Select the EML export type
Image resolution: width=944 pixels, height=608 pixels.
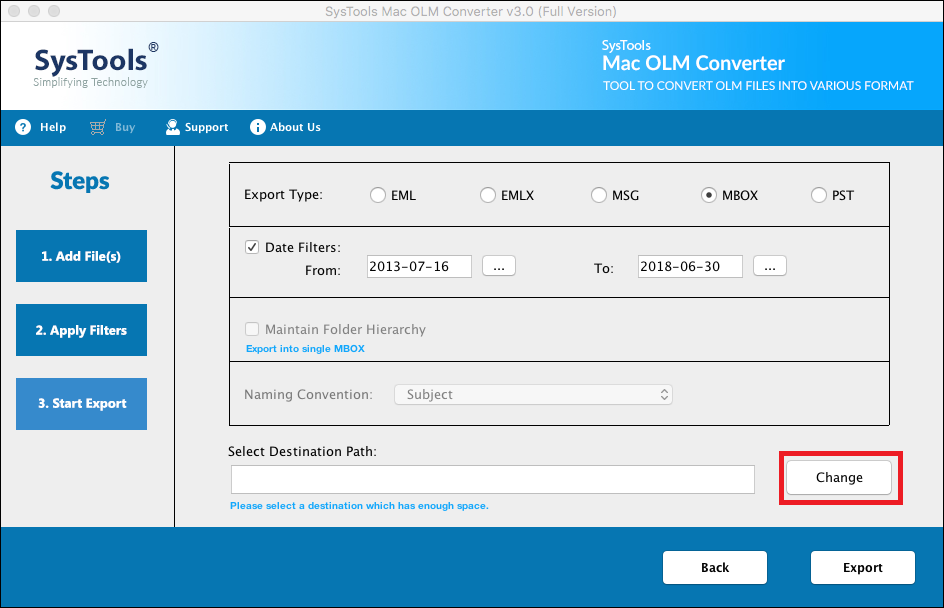[378, 196]
